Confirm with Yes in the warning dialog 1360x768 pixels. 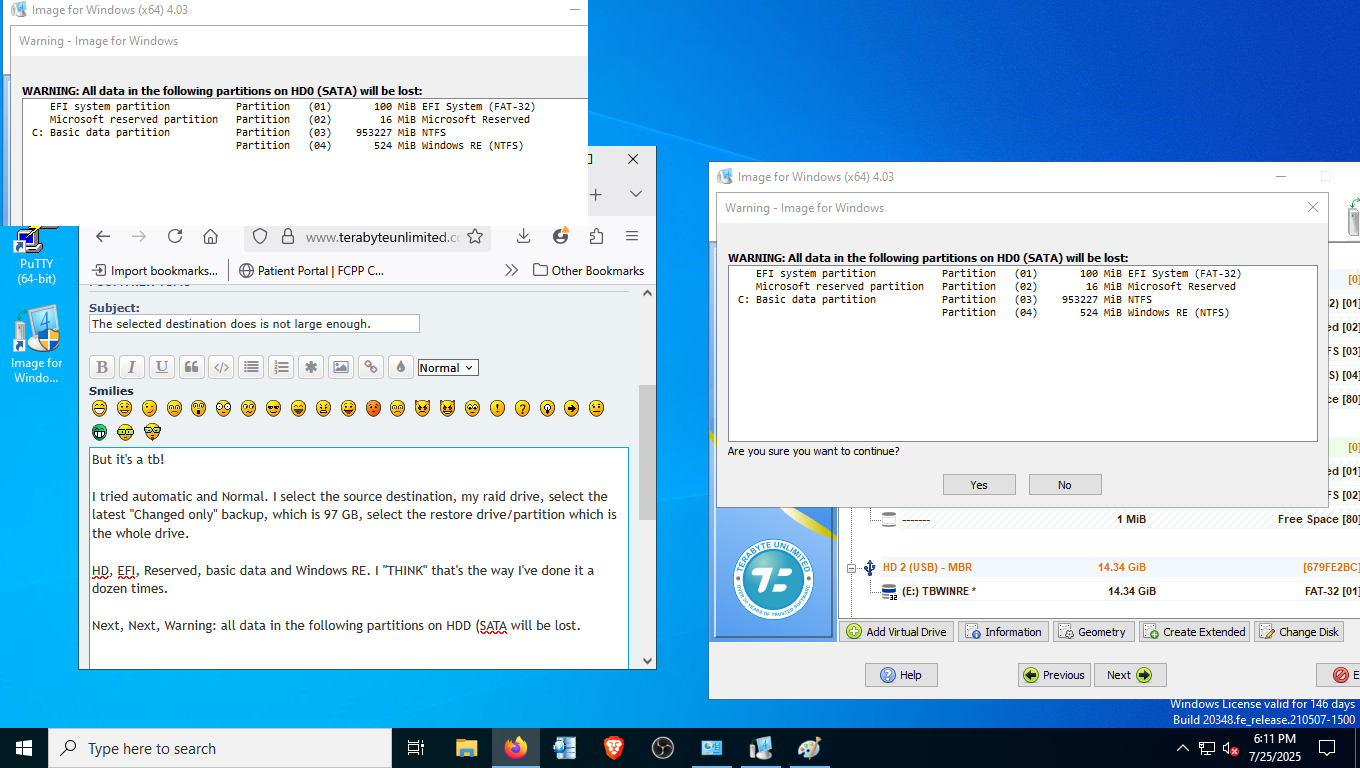click(979, 485)
